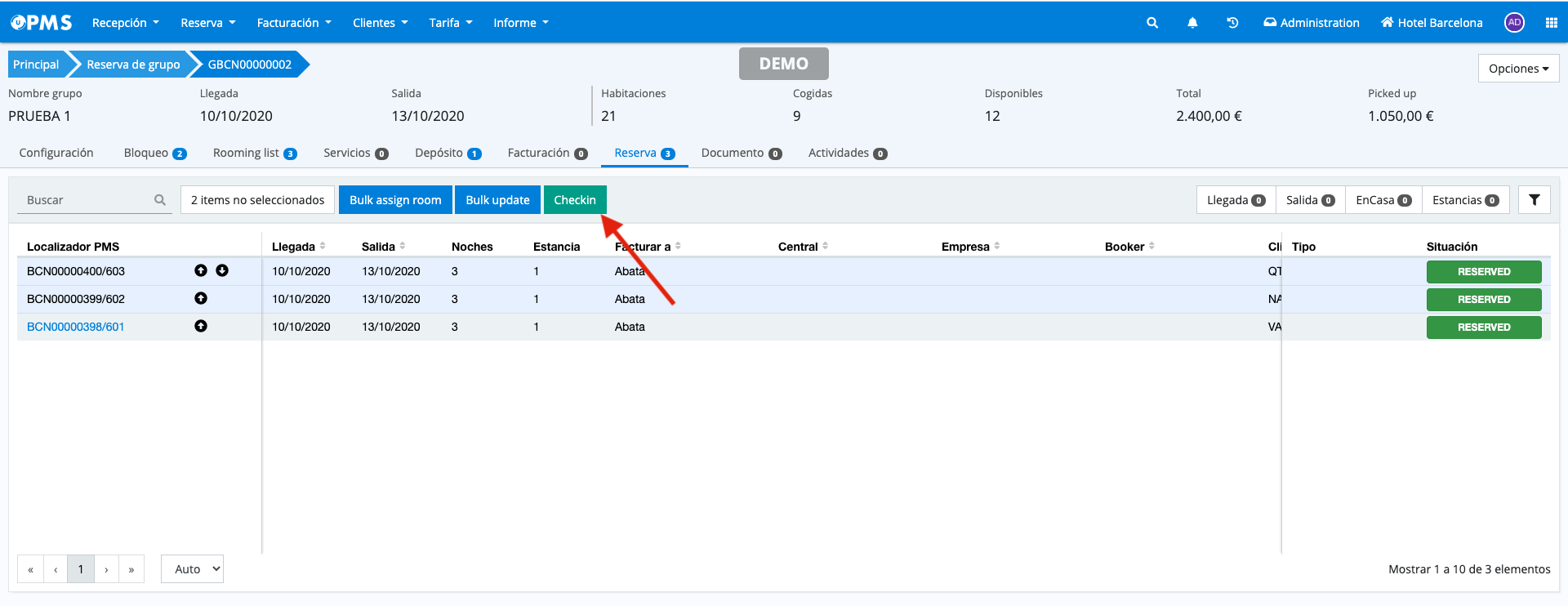Click the history clock icon
Screen dimensions: 1568x606
point(1232,23)
